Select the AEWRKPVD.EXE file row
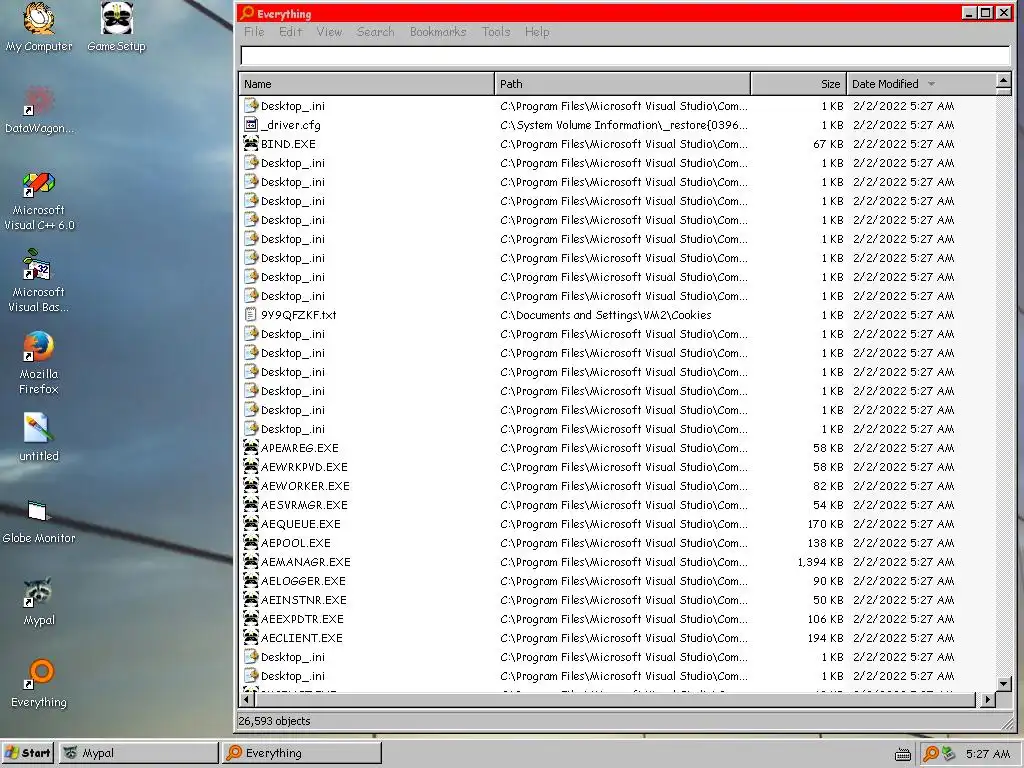Image resolution: width=1024 pixels, height=768 pixels. point(617,466)
